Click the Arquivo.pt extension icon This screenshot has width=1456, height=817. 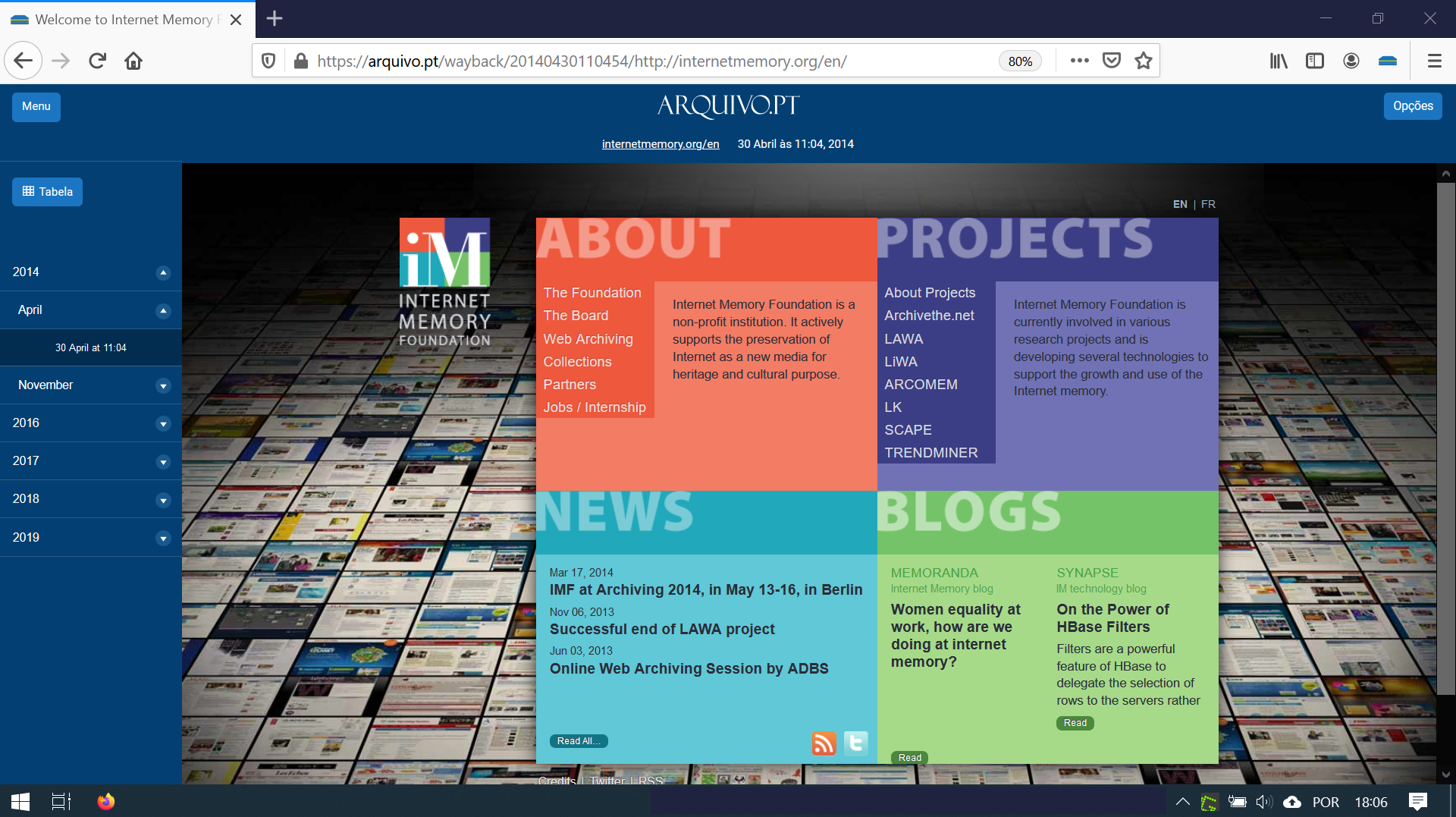(1388, 61)
